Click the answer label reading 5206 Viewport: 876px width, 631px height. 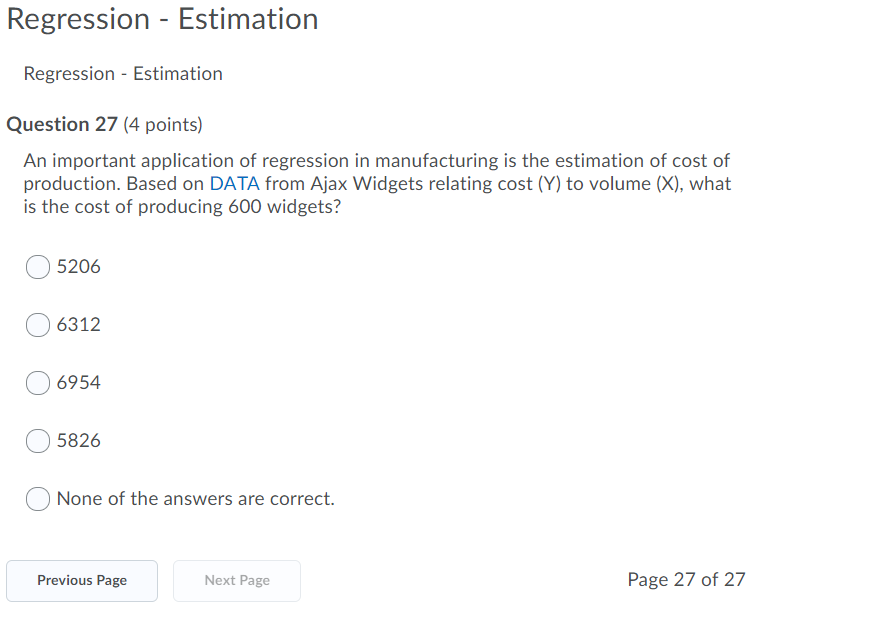(78, 267)
